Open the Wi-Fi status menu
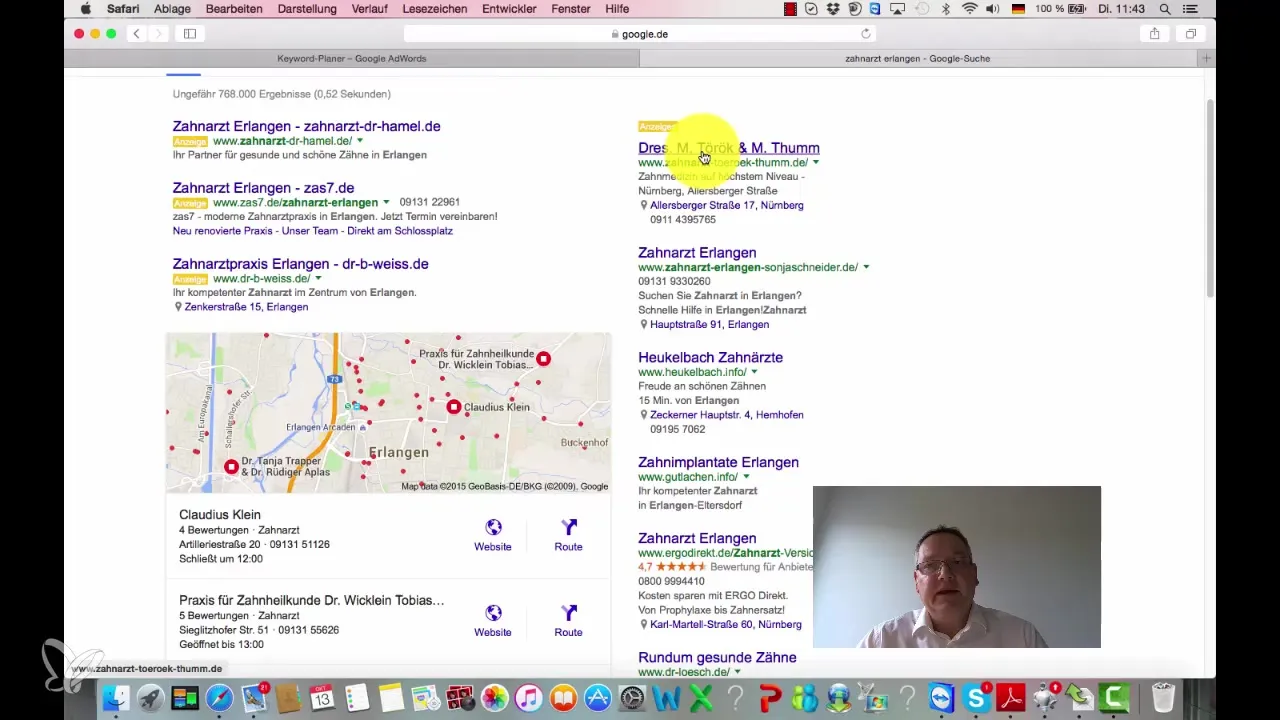The height and width of the screenshot is (720, 1280). [969, 9]
